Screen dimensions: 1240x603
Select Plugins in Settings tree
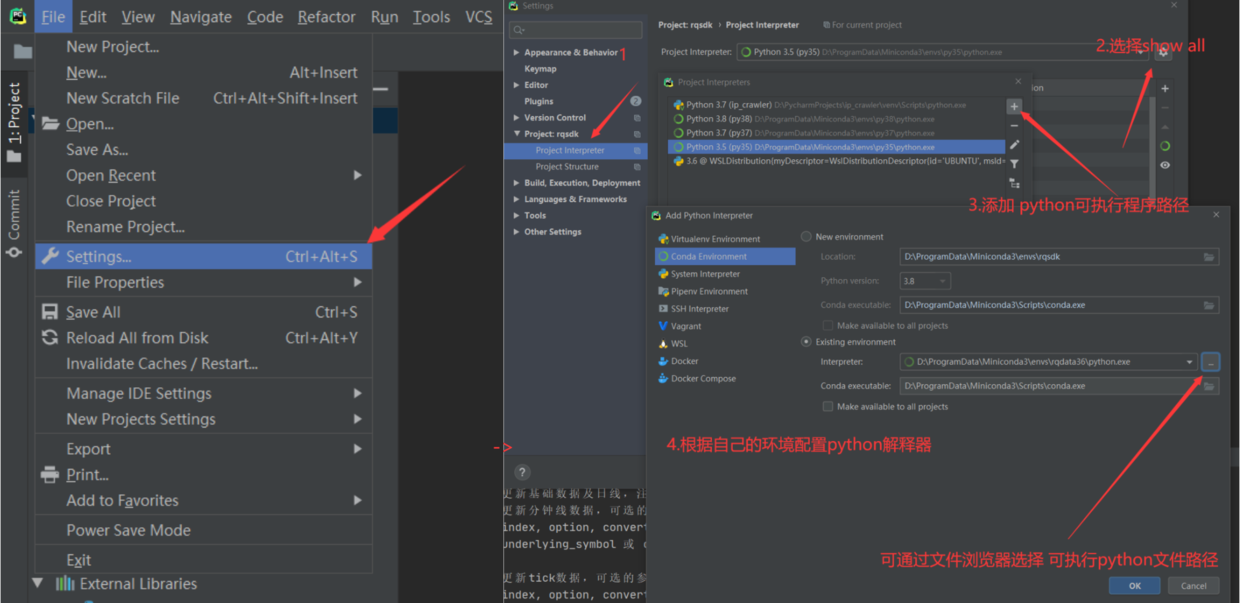pos(539,101)
